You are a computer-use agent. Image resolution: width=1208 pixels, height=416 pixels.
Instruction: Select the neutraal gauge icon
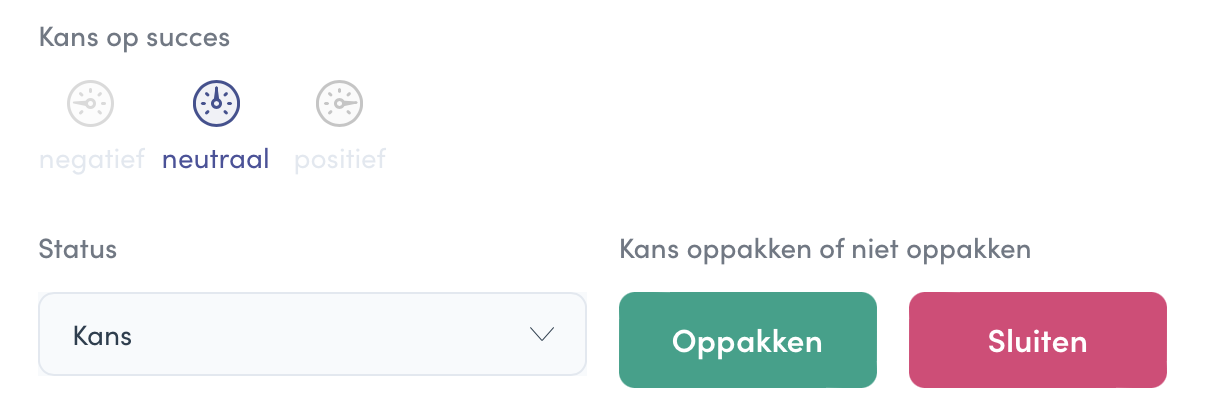(x=216, y=102)
